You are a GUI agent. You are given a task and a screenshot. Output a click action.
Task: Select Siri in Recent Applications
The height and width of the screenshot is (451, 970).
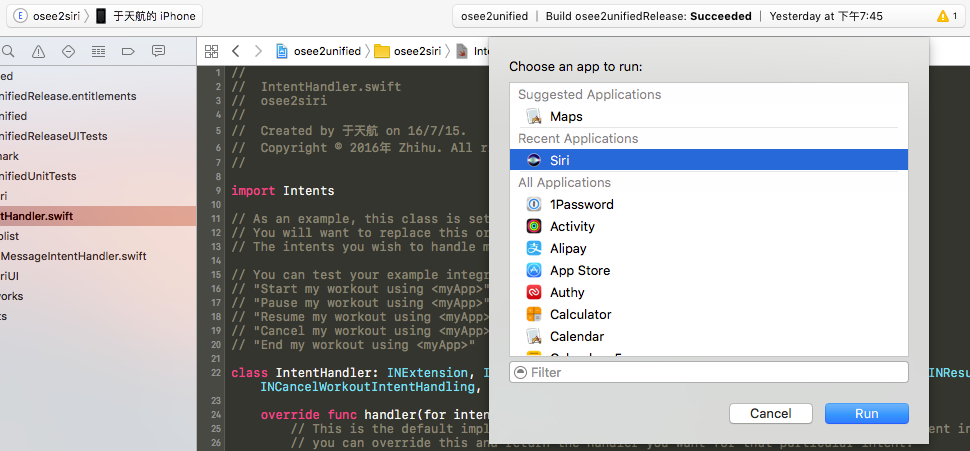(x=709, y=160)
